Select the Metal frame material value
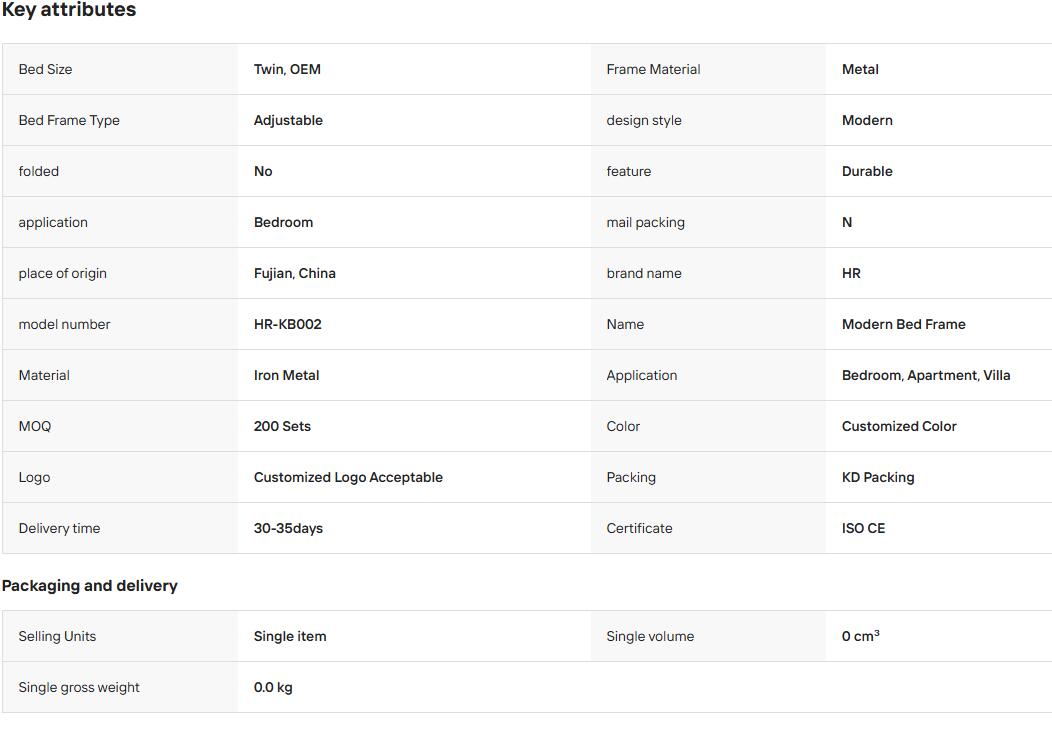The height and width of the screenshot is (744, 1052). click(860, 69)
